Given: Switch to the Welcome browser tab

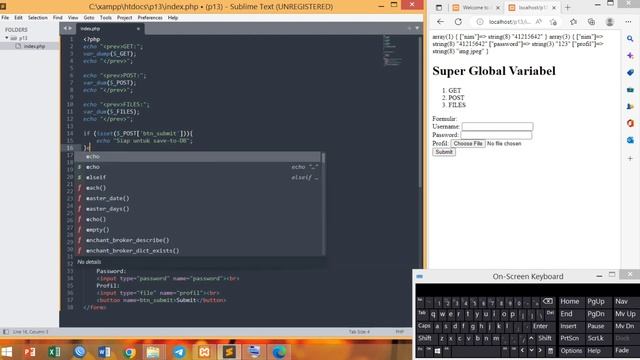Looking at the screenshot, I should [475, 7].
